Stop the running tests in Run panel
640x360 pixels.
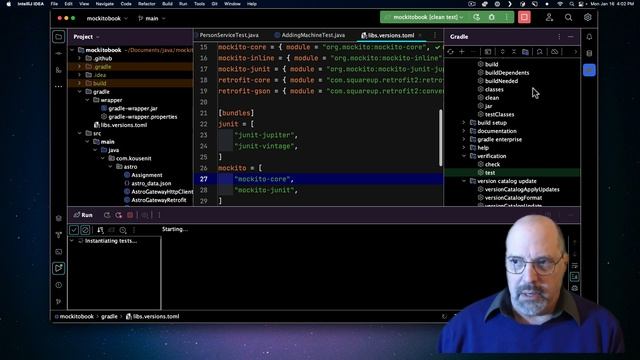point(130,215)
